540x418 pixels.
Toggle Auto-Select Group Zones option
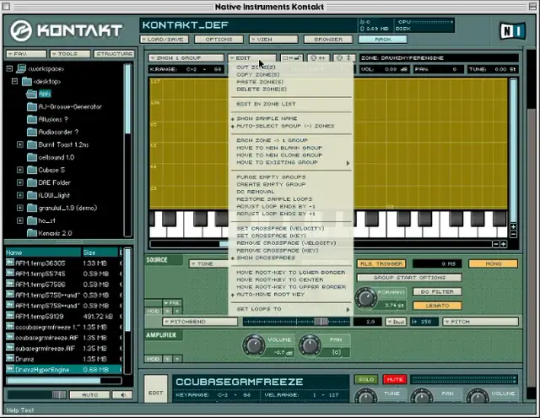285,126
